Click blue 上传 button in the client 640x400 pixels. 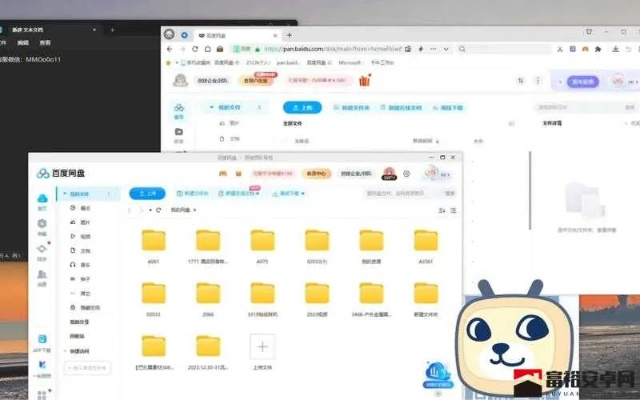click(147, 193)
